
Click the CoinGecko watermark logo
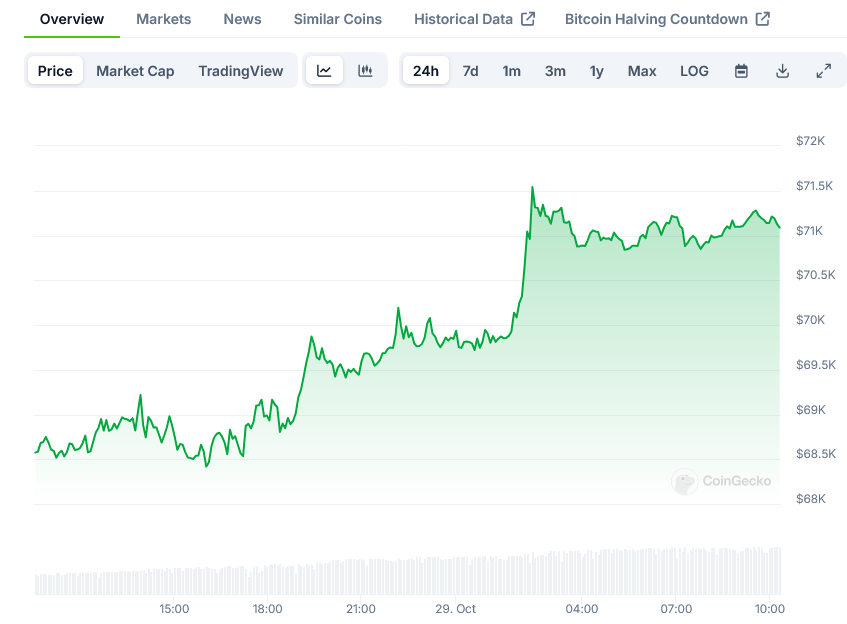pyautogui.click(x=685, y=481)
